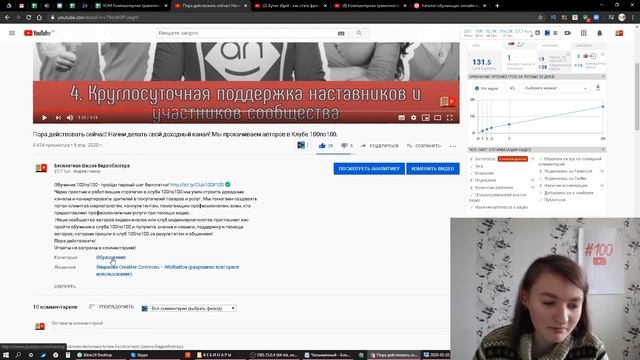Open the Образование category link

pyautogui.click(x=111, y=258)
